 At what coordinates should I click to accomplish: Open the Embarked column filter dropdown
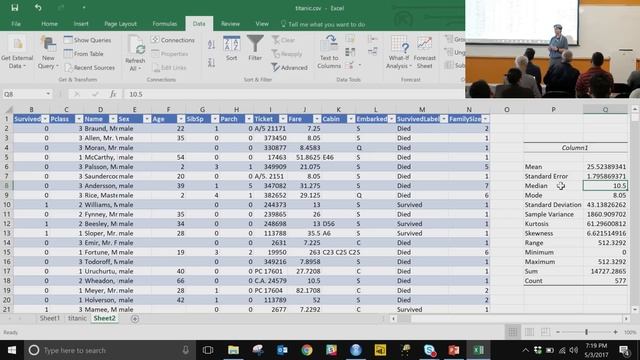coord(391,119)
